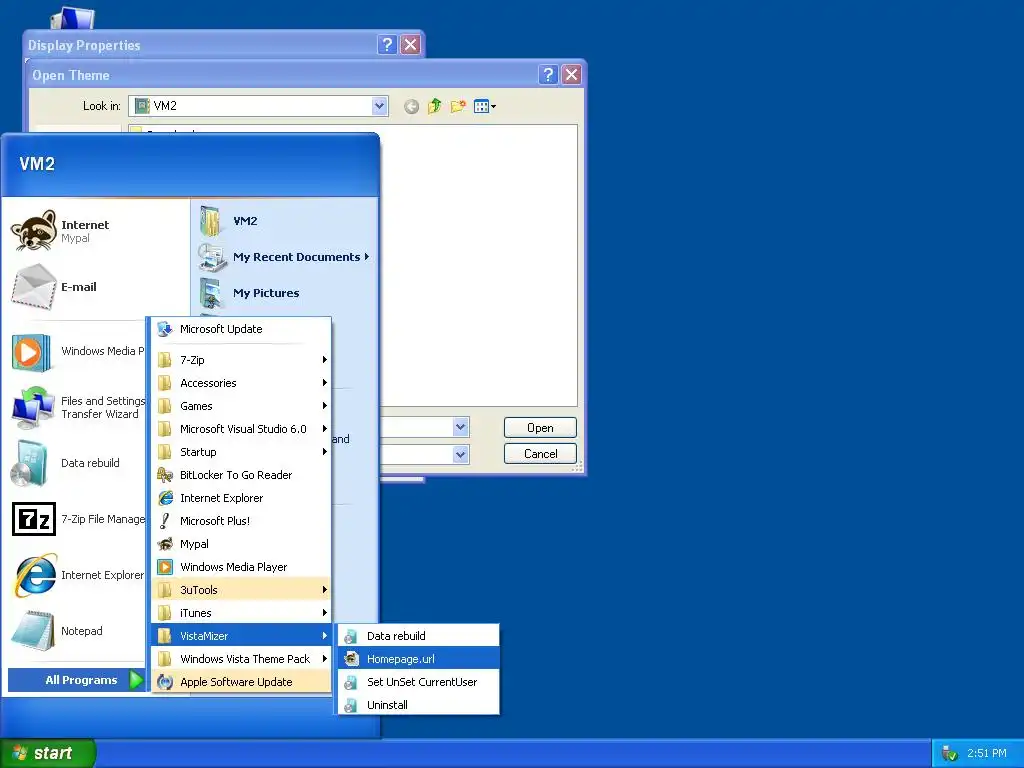This screenshot has width=1024, height=768.
Task: Open the View menu icon
Action: [x=485, y=106]
